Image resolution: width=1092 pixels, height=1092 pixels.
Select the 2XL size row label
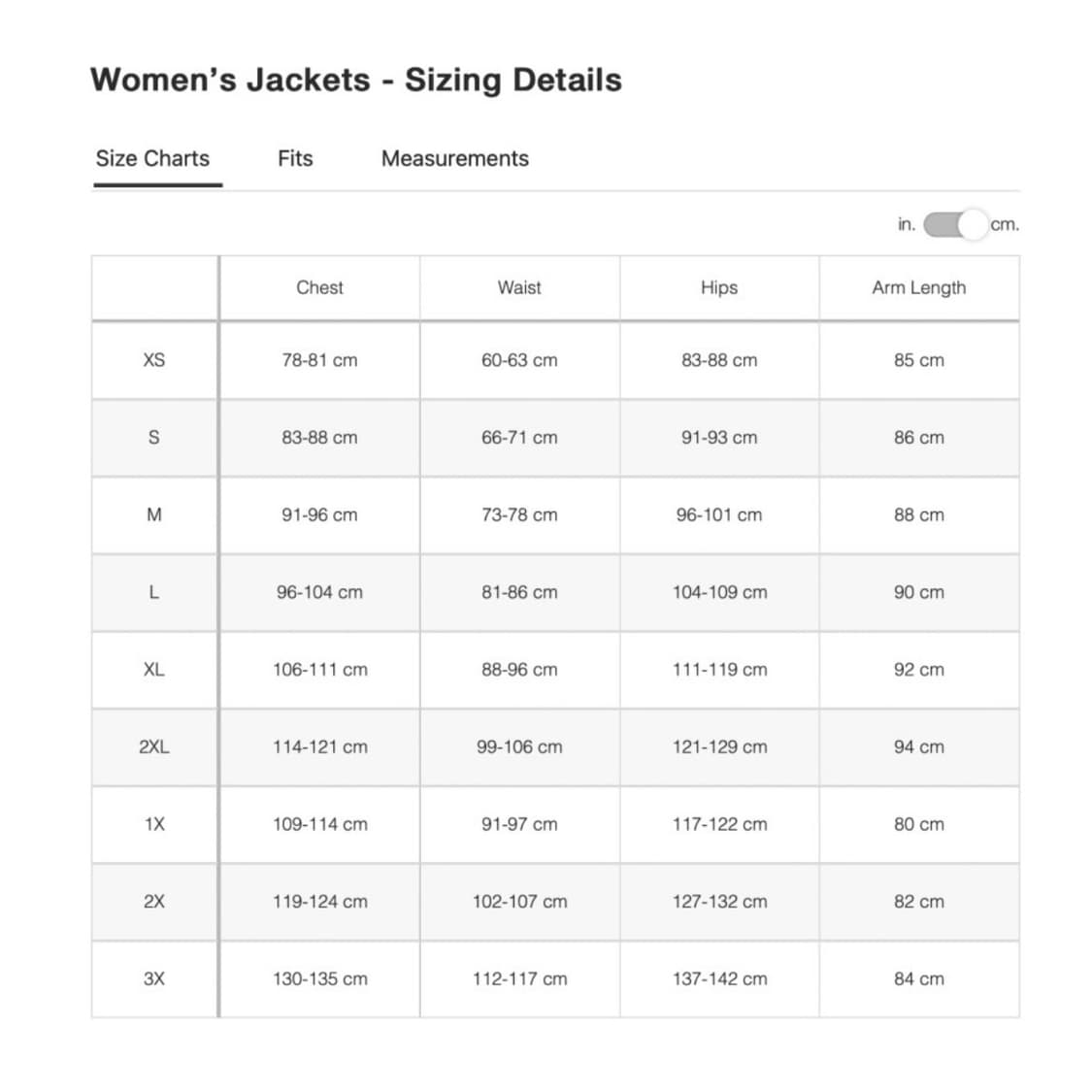point(154,746)
